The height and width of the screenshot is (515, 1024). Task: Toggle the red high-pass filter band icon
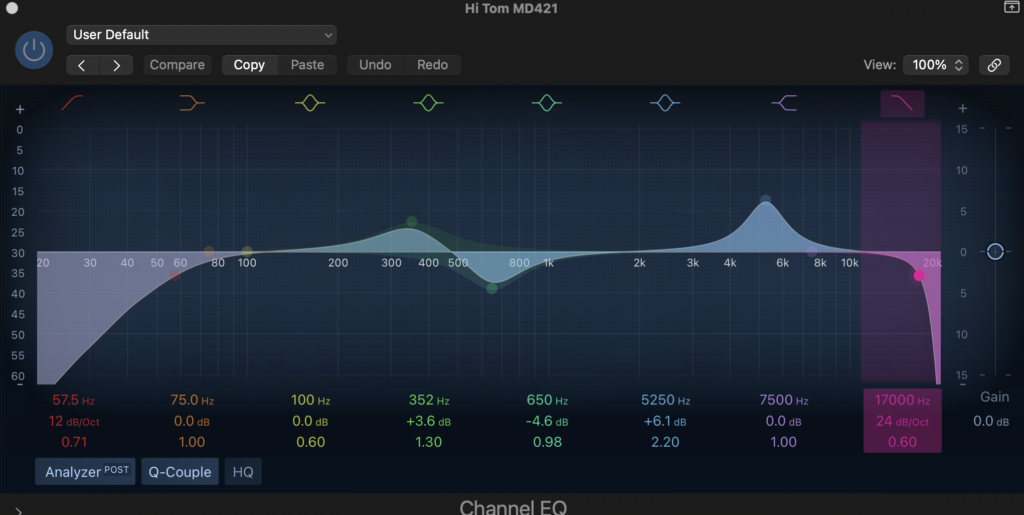(x=73, y=103)
